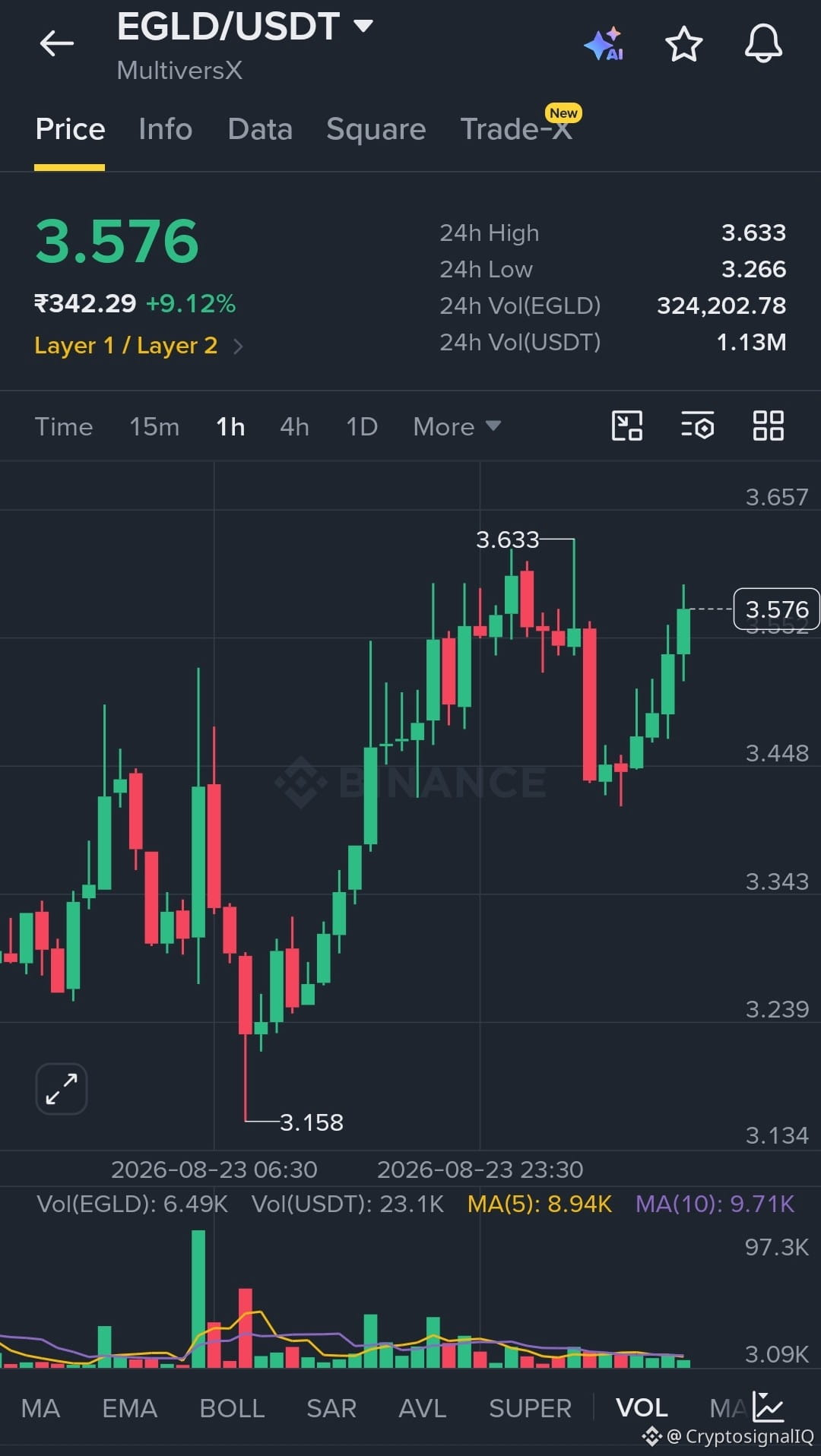Tap the 3.633 high marker on chart
The height and width of the screenshot is (1456, 821).
click(x=507, y=540)
